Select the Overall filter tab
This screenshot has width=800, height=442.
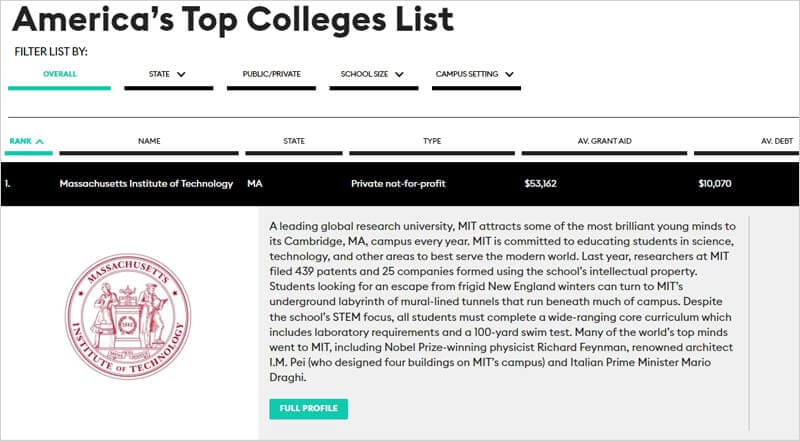coord(59,74)
